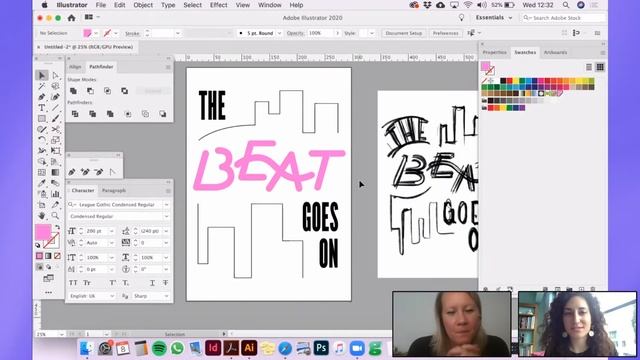Open font size 200 pt dropdown
Screen dimensions: 640x360
(x=111, y=231)
